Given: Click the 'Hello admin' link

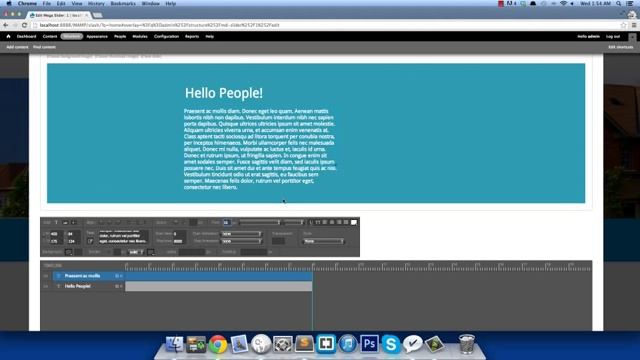Looking at the screenshot, I should pos(588,36).
